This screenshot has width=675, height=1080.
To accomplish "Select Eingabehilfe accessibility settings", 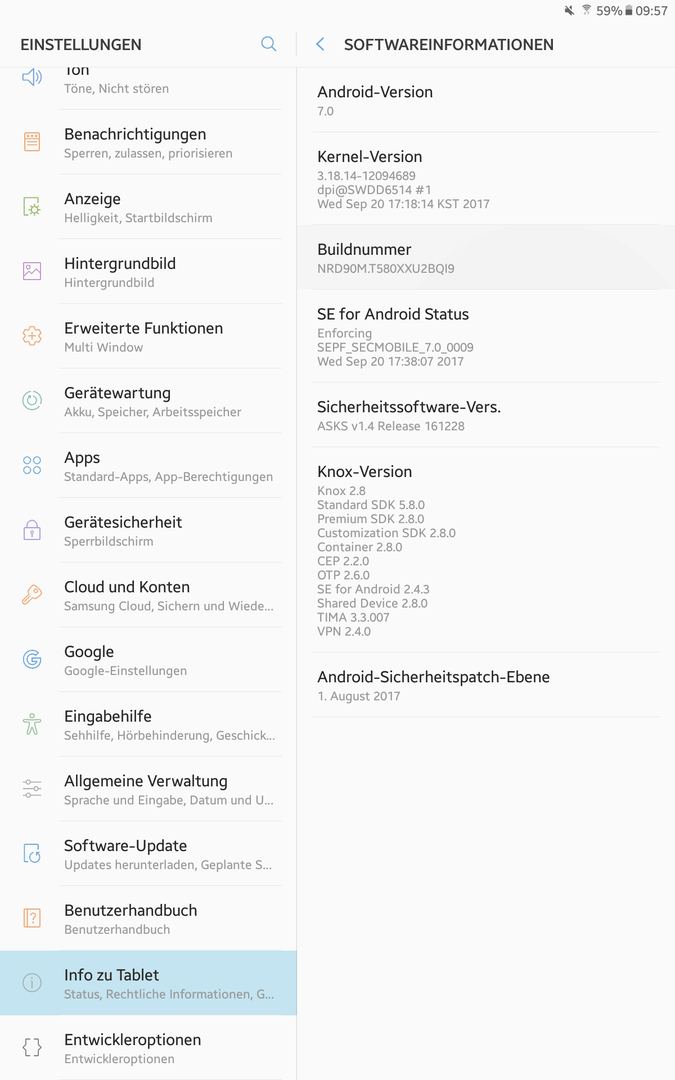I will pos(148,725).
